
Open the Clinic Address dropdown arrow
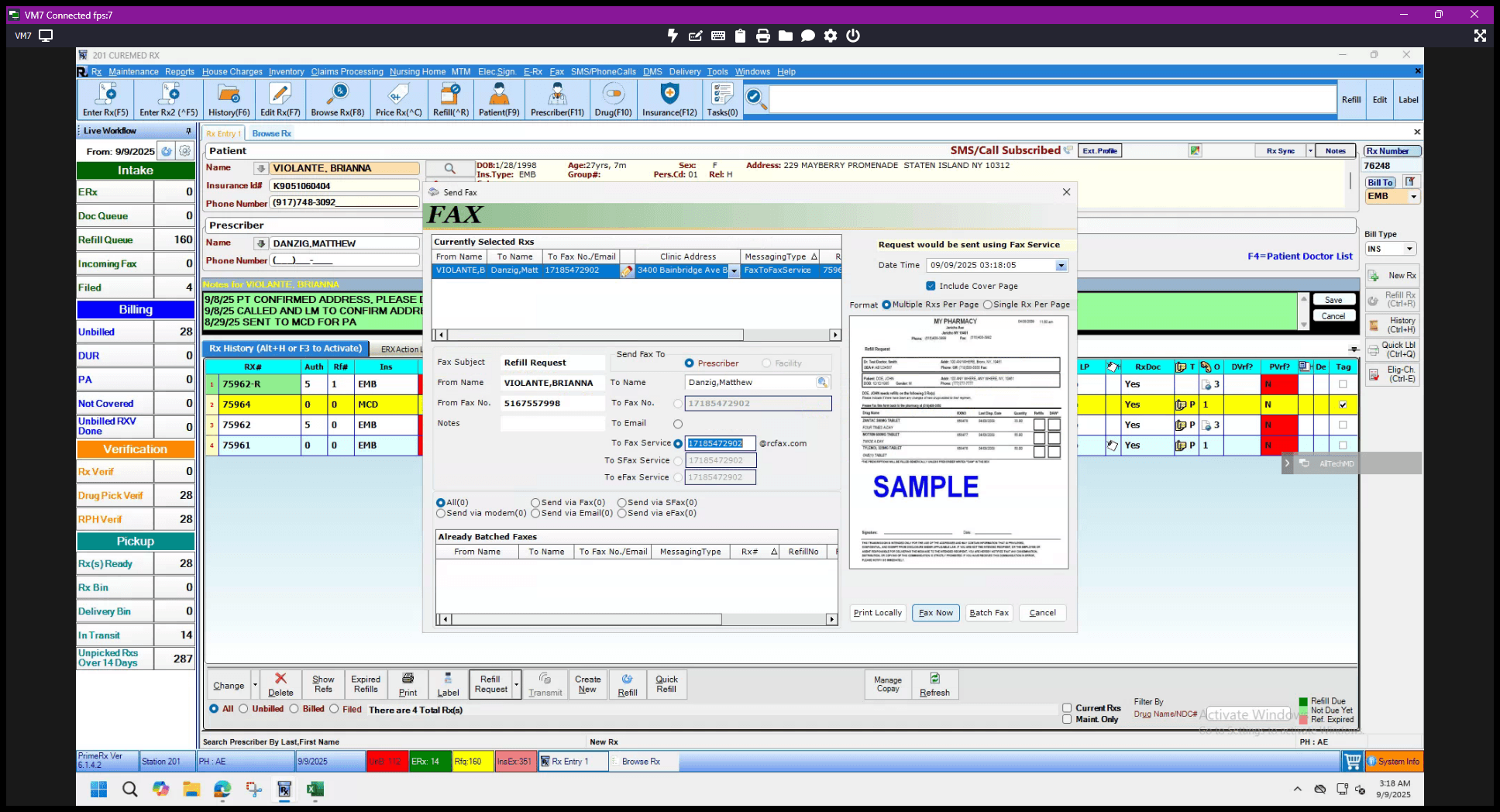[734, 271]
